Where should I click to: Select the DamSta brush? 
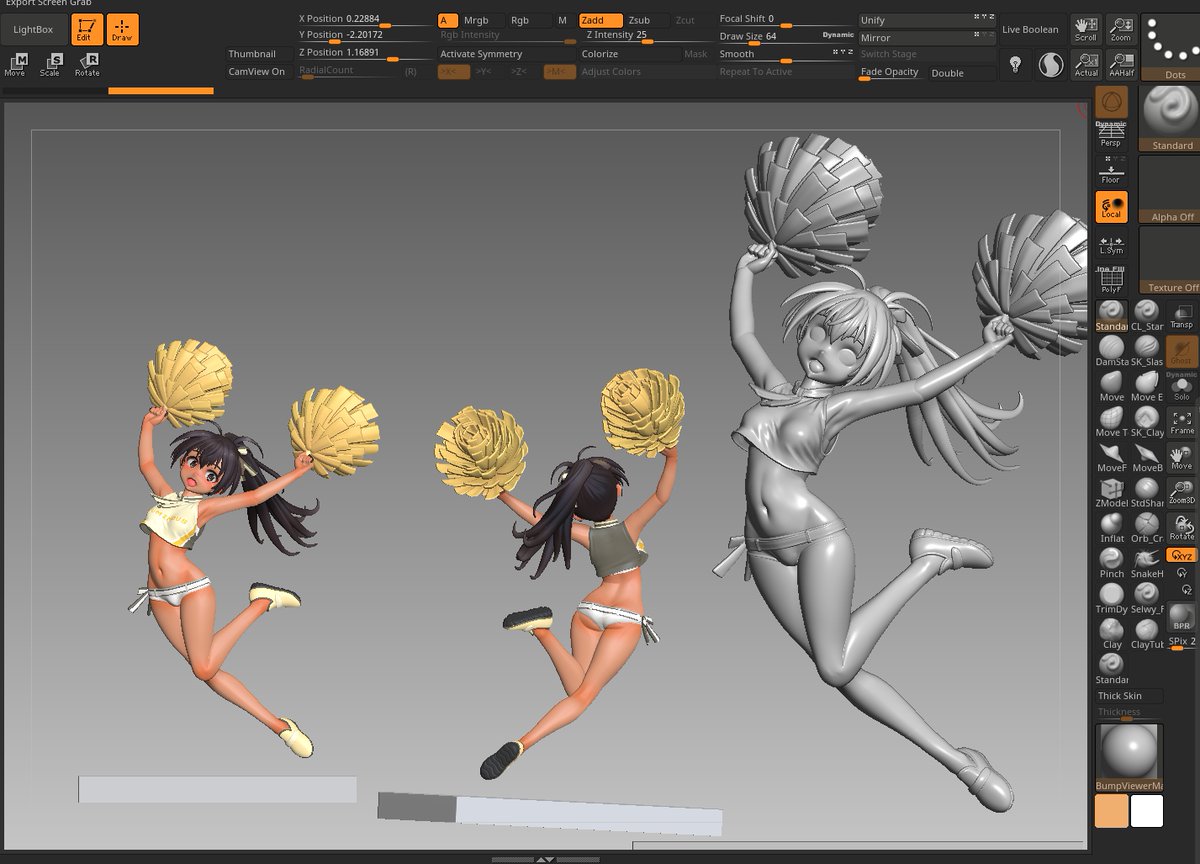click(x=1112, y=350)
